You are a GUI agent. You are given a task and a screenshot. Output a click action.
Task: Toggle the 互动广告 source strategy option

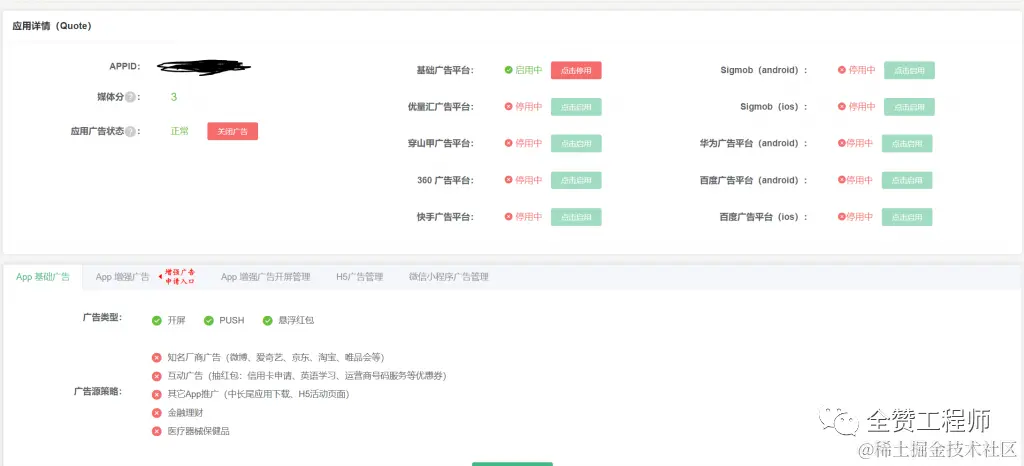click(157, 376)
